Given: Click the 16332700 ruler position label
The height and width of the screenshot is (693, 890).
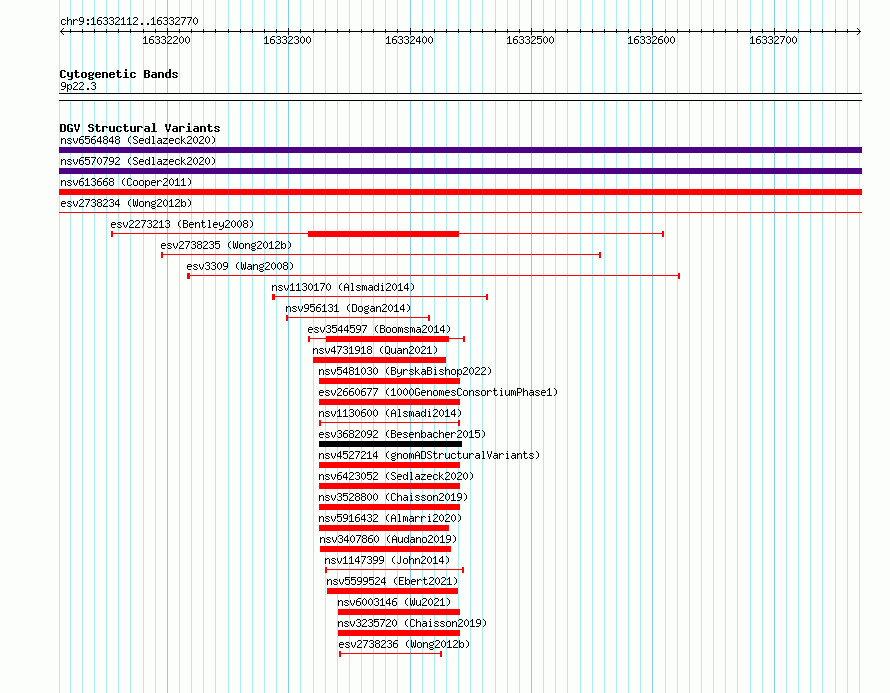Looking at the screenshot, I should 773,40.
